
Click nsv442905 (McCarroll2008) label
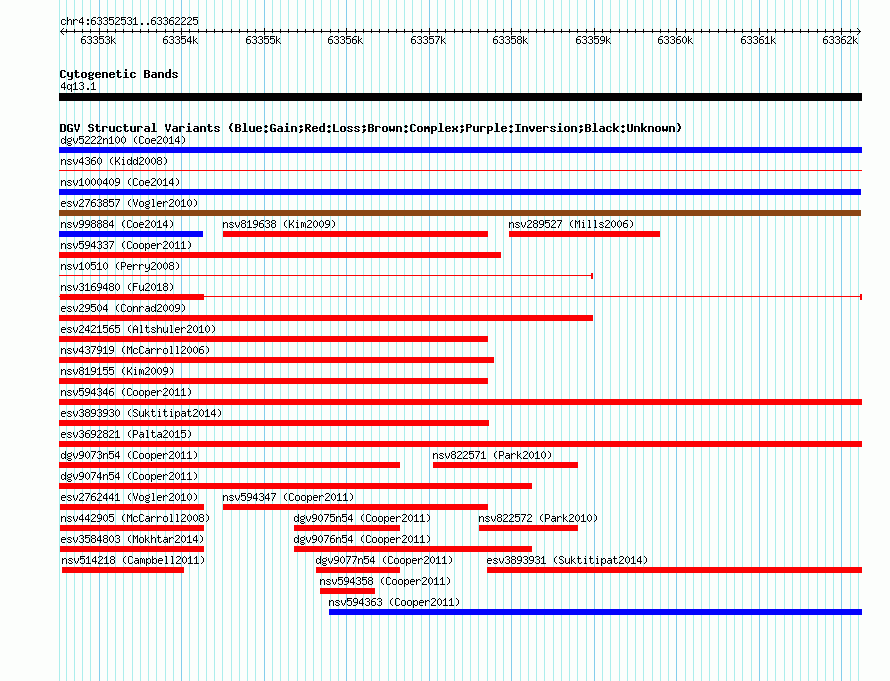[135, 518]
